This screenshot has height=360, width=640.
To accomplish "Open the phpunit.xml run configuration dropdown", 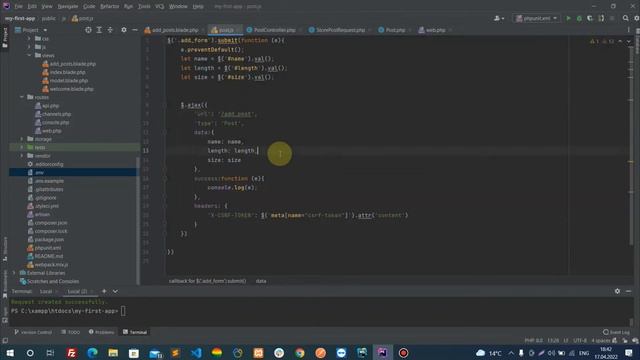I will click(x=536, y=18).
